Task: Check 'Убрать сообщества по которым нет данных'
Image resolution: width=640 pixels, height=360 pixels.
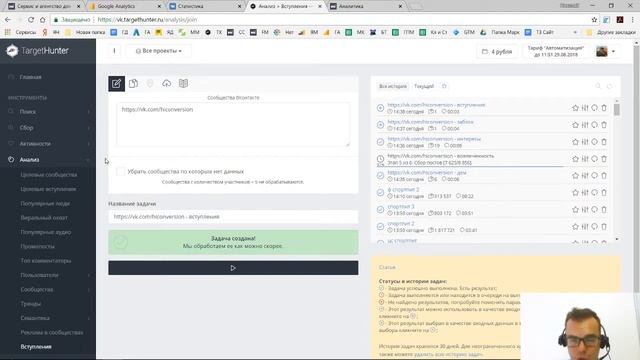Action: (x=120, y=171)
